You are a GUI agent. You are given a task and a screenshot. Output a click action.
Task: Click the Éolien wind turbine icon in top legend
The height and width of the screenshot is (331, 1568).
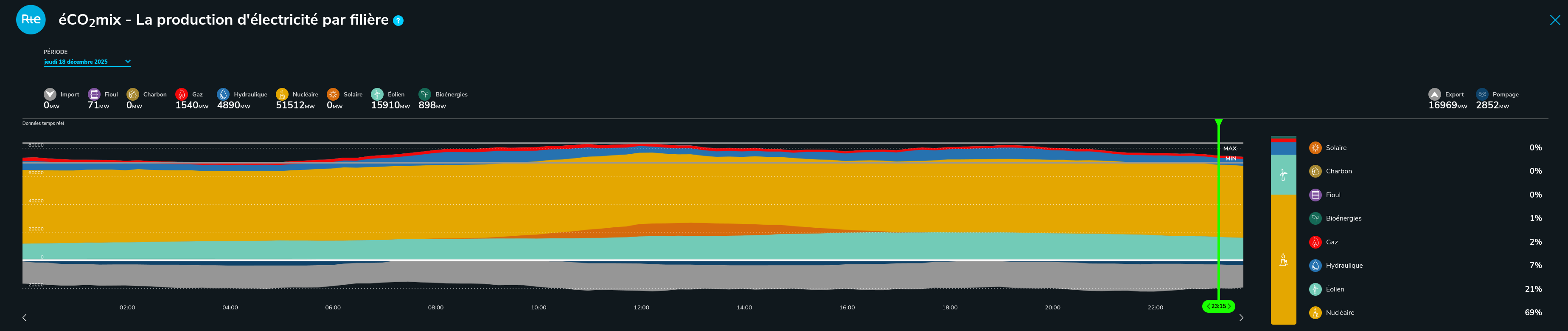point(377,94)
